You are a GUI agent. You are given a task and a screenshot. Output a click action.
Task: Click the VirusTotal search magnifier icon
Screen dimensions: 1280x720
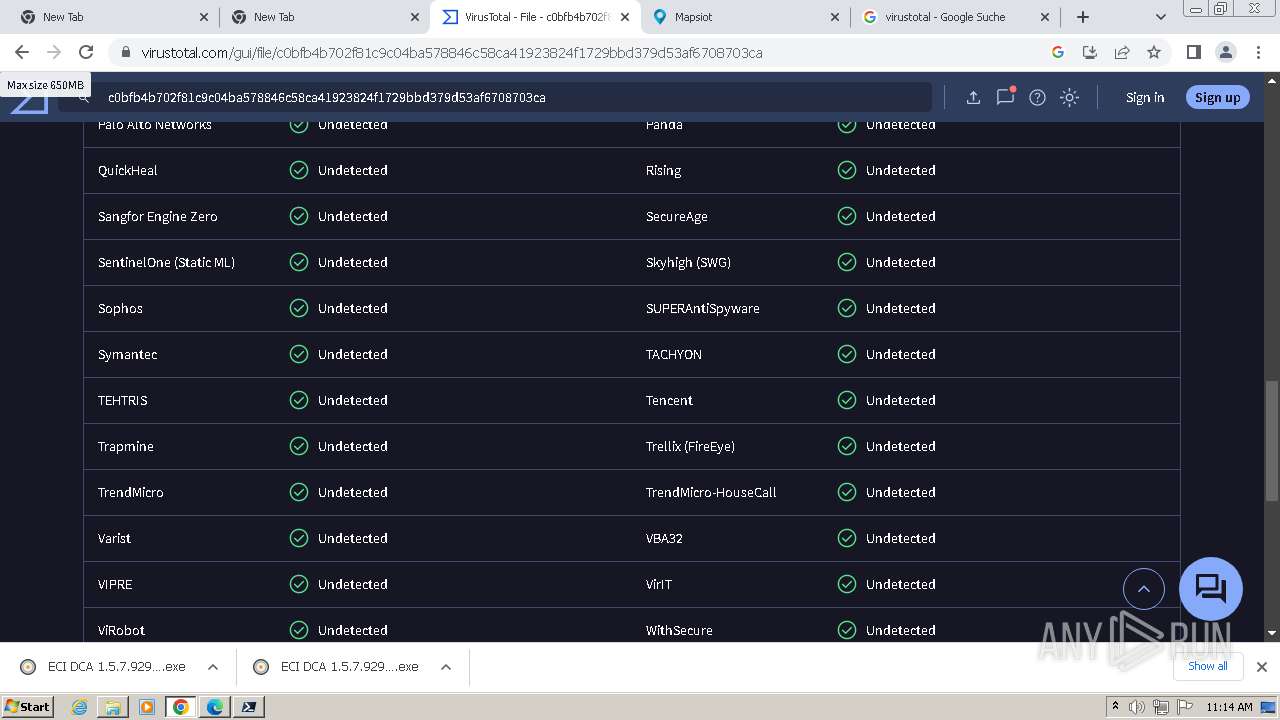click(84, 97)
